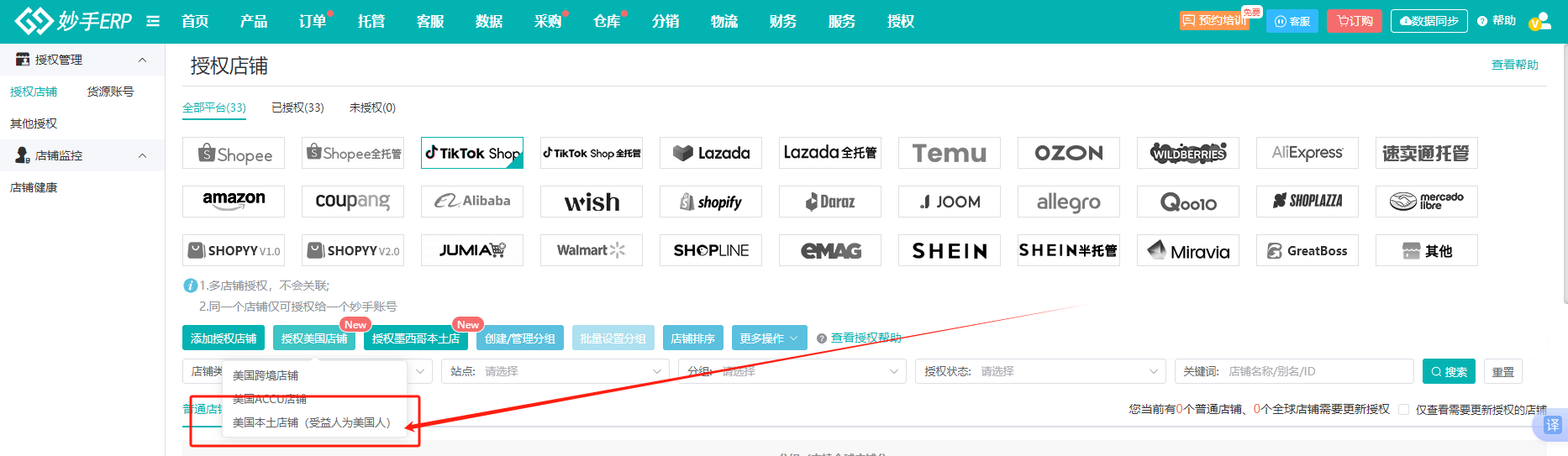Open the 仓库 top menu

coord(607,21)
